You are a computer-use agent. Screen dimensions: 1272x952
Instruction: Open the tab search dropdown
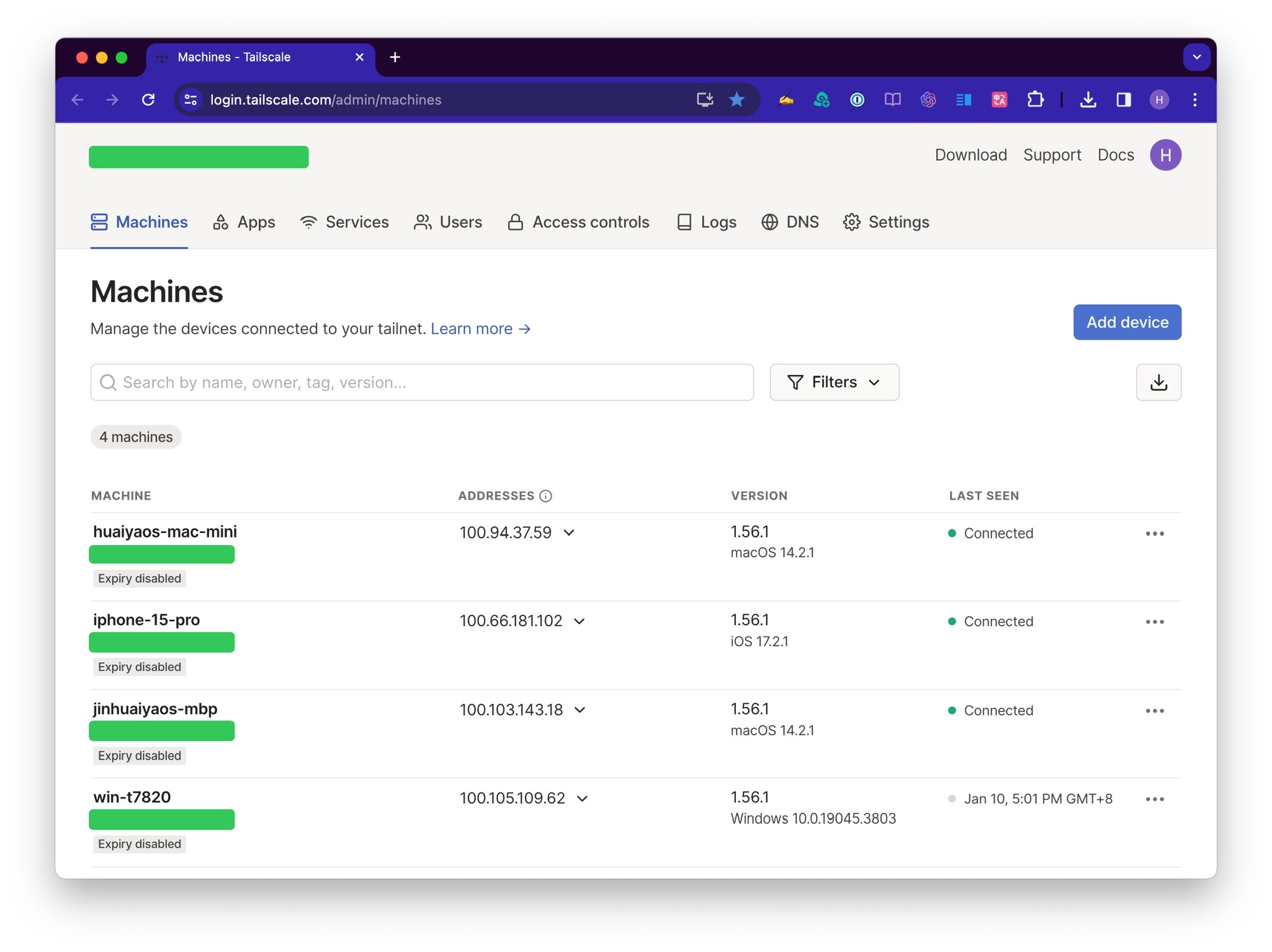[1197, 57]
